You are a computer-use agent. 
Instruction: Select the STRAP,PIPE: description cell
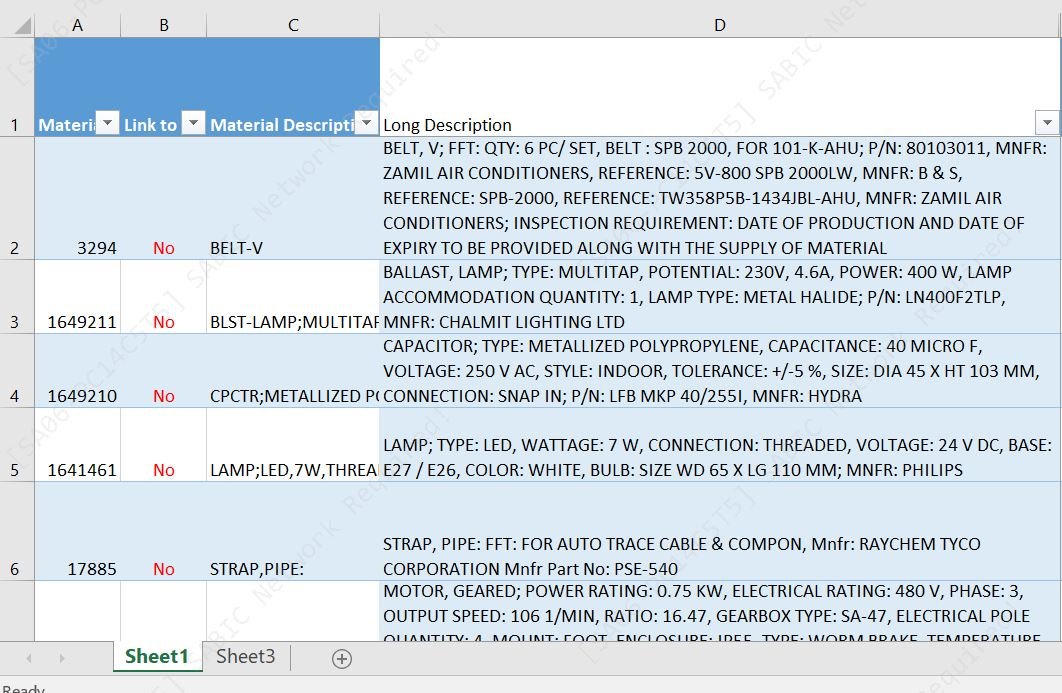[293, 531]
